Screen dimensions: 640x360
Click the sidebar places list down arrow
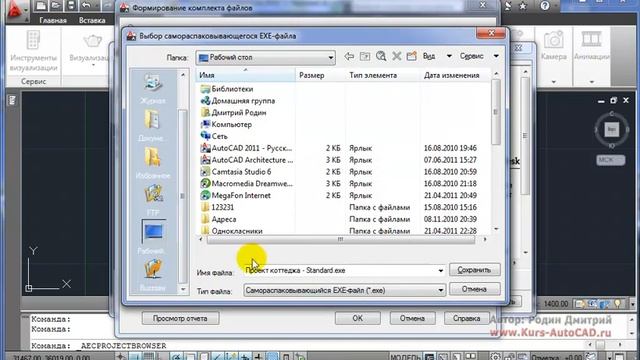click(183, 289)
